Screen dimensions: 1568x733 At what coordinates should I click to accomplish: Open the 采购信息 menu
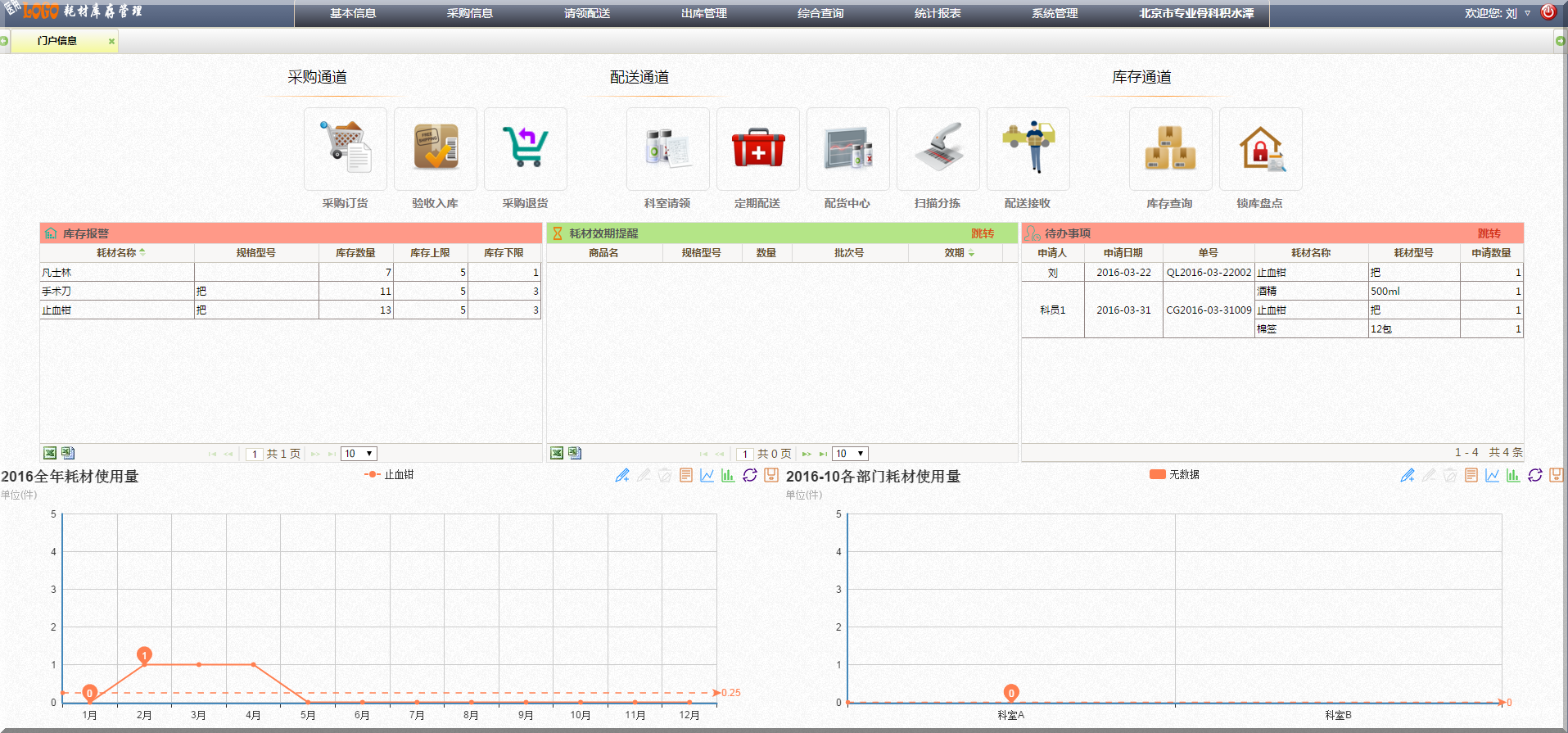click(x=469, y=13)
